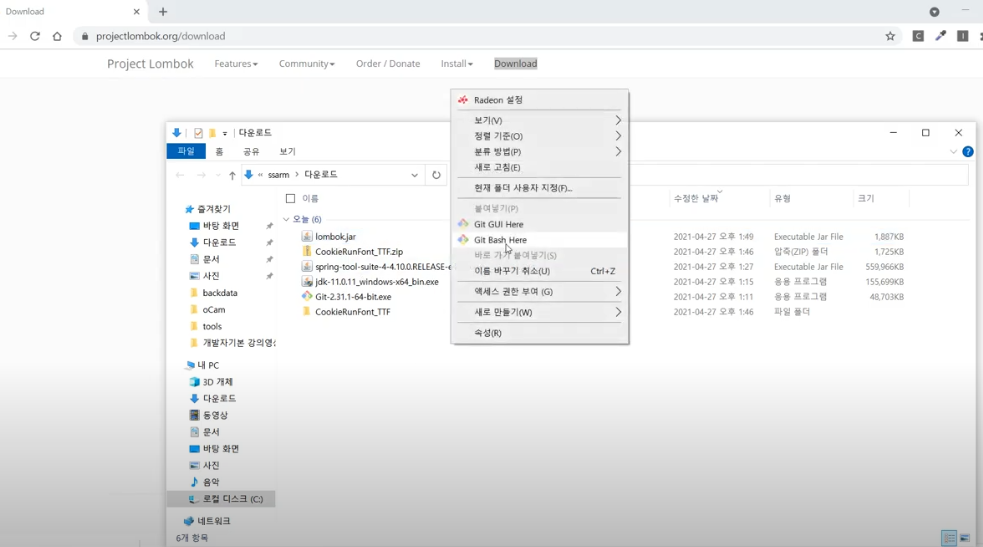The width and height of the screenshot is (983, 547).
Task: Refresh the Explorer folder view
Action: click(x=436, y=175)
